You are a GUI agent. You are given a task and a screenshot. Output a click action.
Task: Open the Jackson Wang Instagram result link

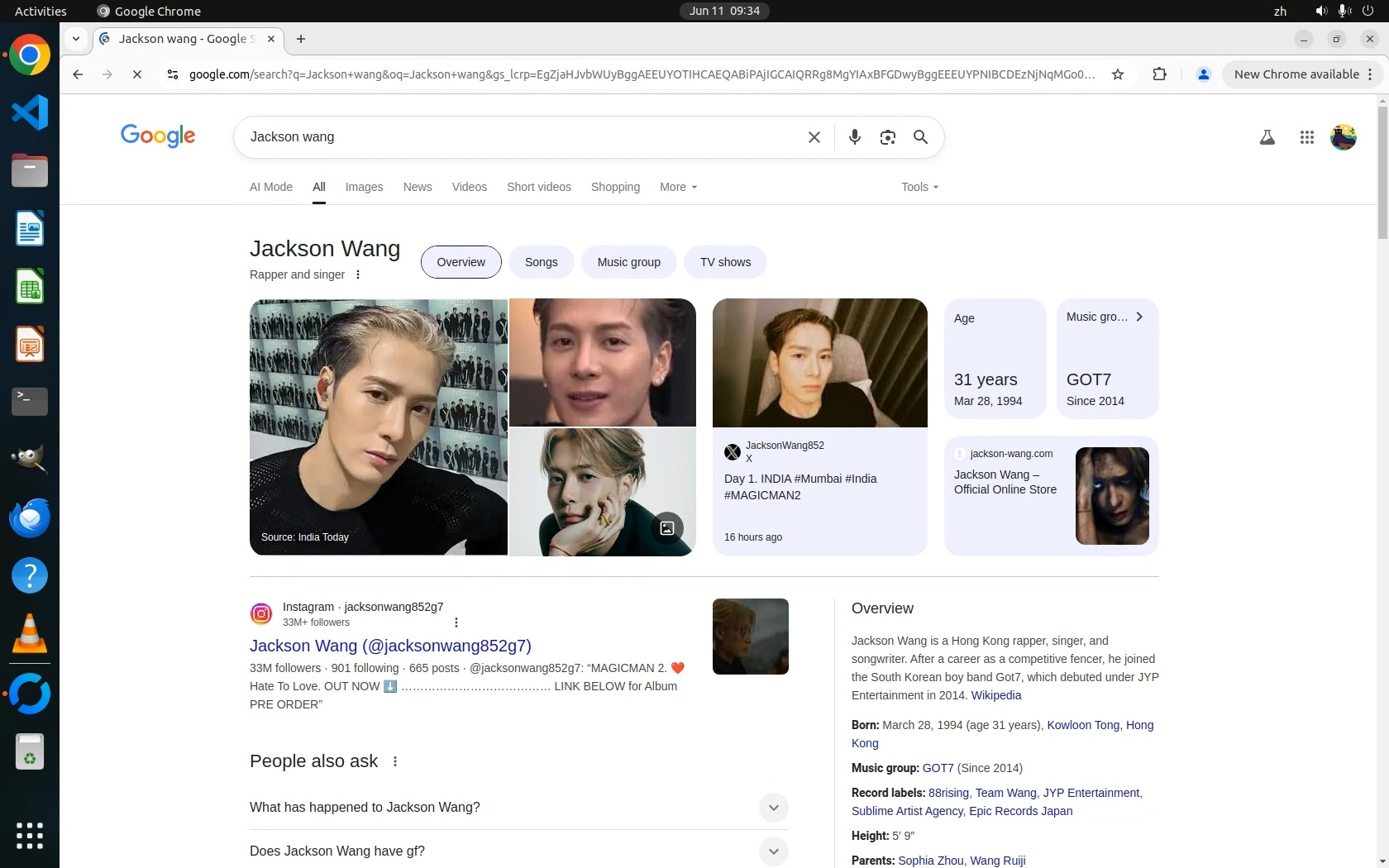[390, 646]
